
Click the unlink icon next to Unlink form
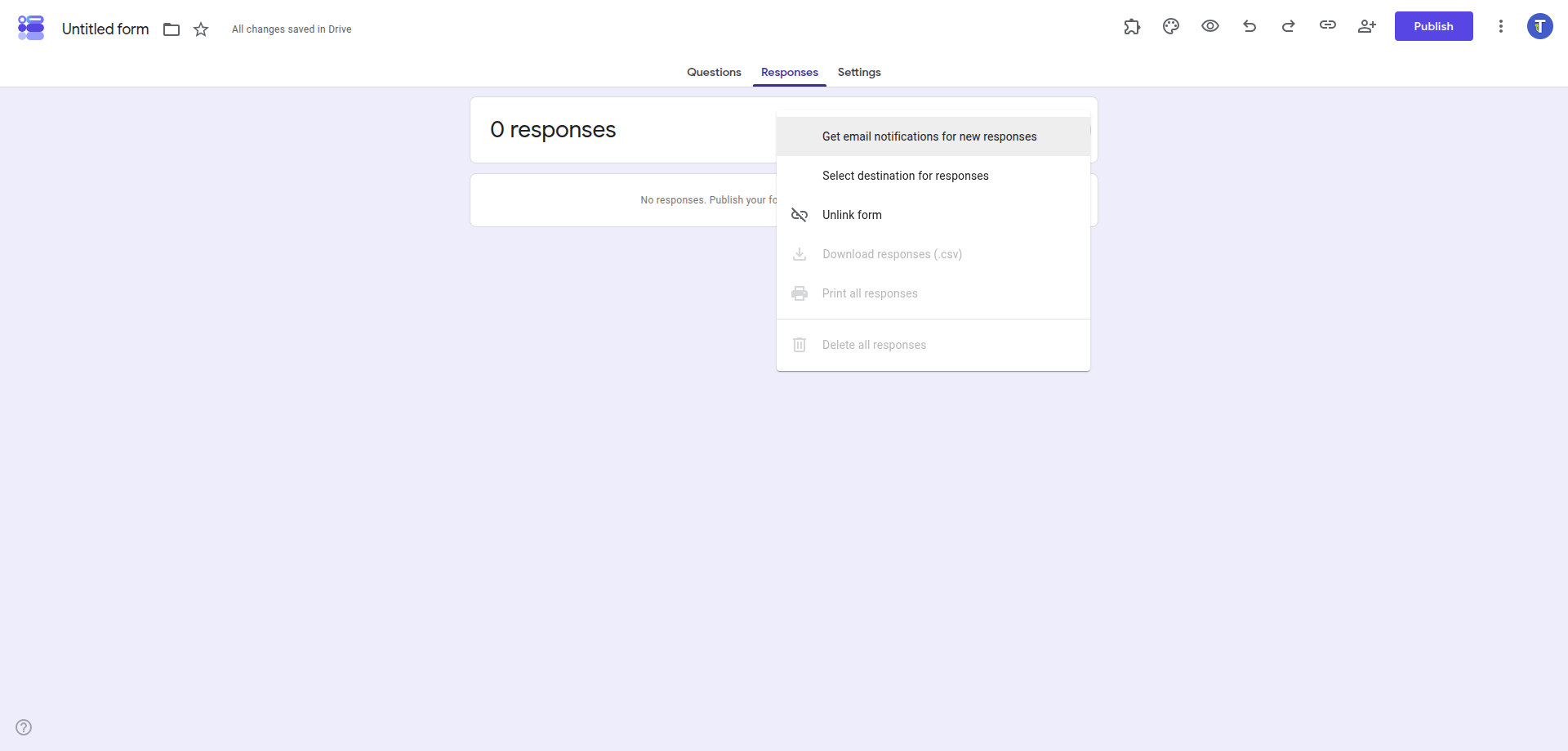pos(800,215)
